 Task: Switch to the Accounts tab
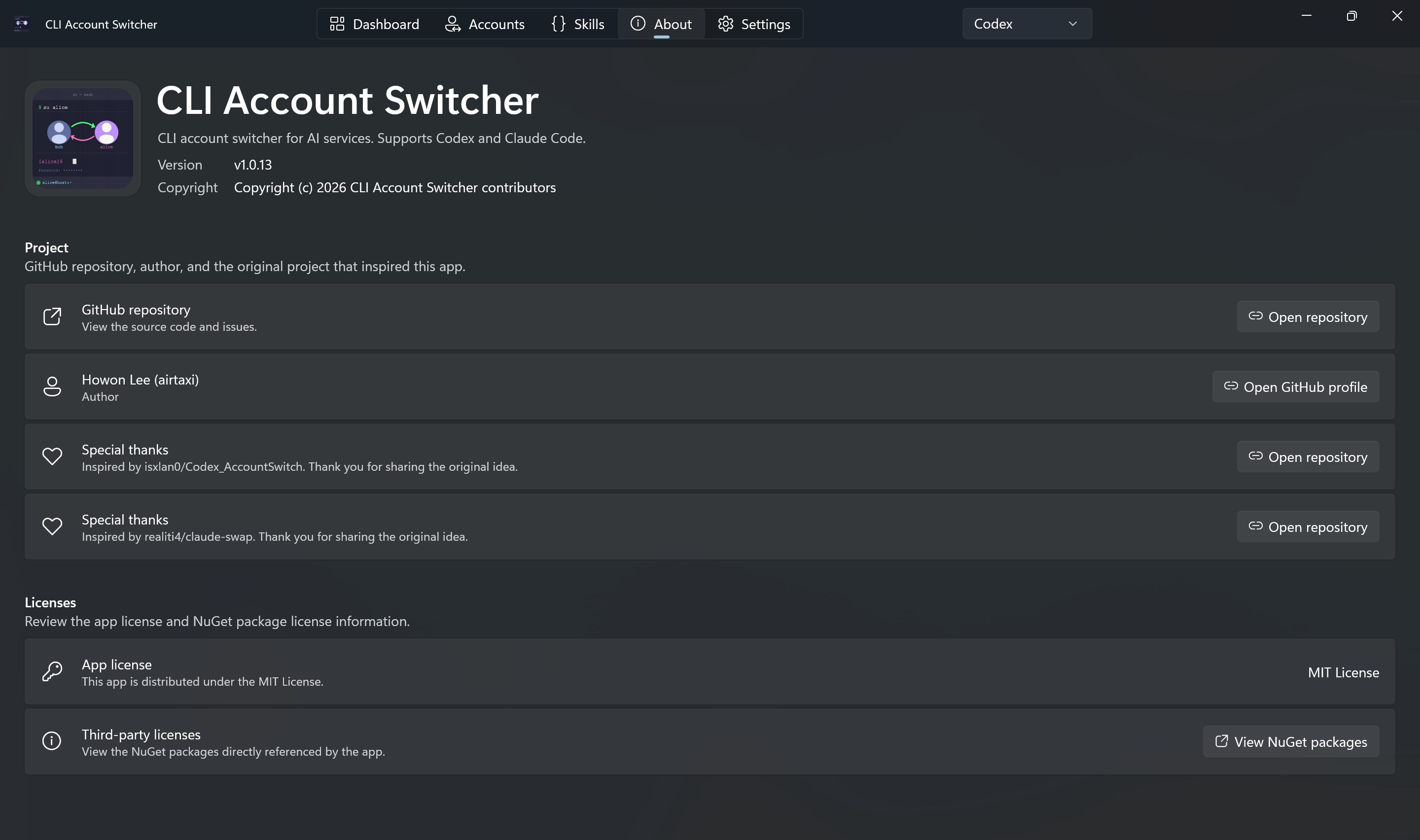click(x=485, y=24)
